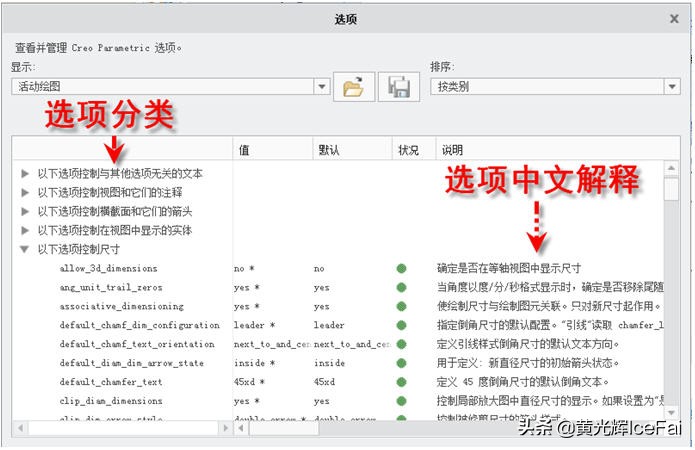This screenshot has width=695, height=450.
Task: Save the configuration with the floppy disk icon
Action: click(x=399, y=87)
